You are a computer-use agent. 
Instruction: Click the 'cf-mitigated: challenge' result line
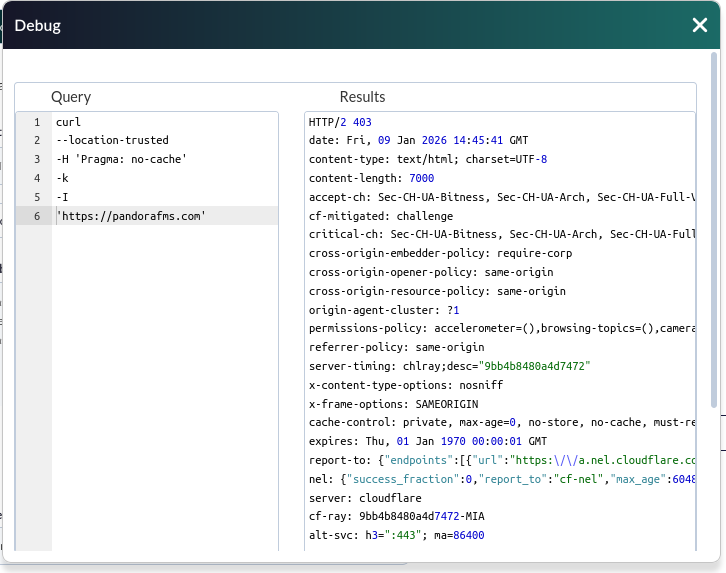pyautogui.click(x=381, y=216)
